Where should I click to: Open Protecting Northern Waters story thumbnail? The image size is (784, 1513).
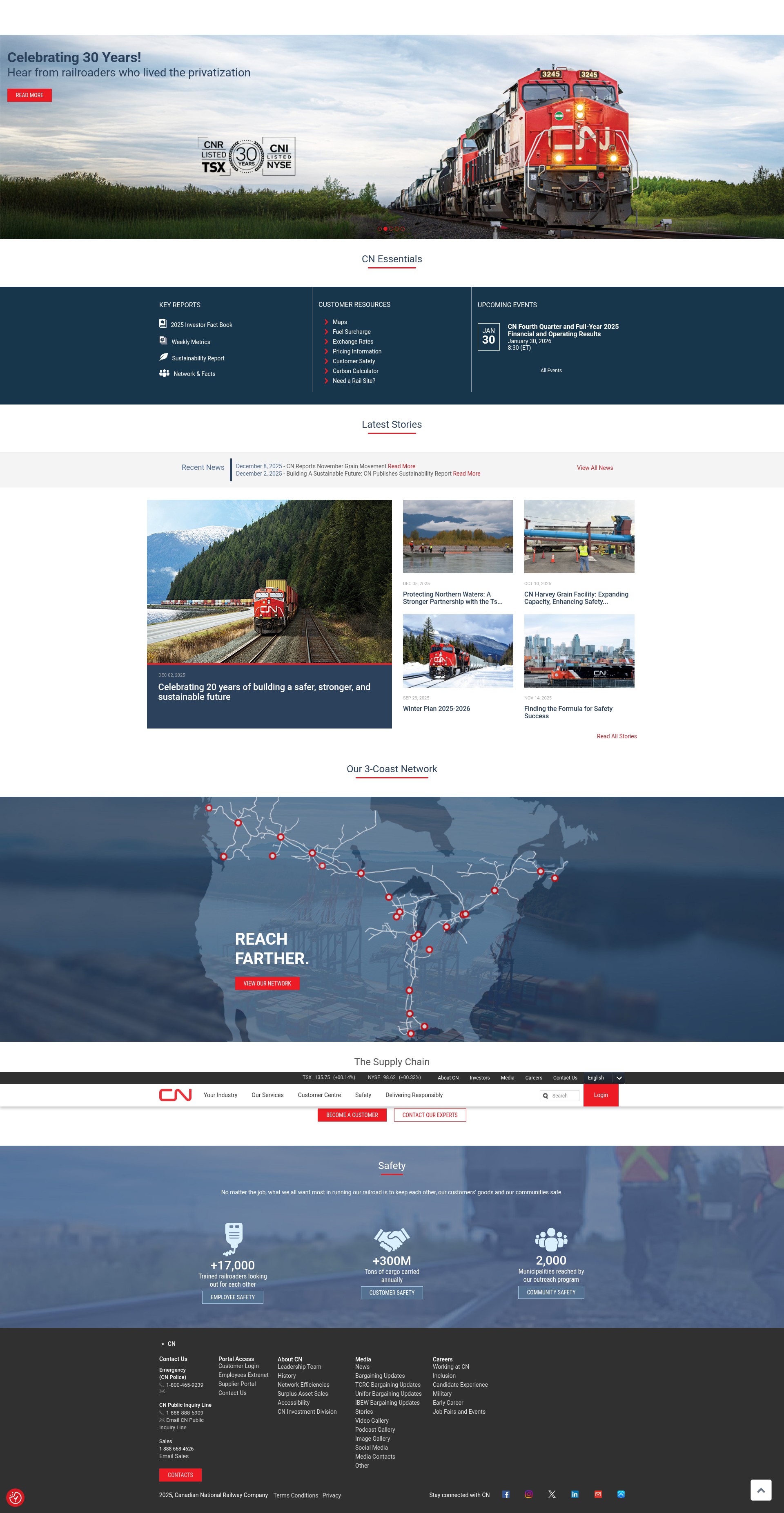(458, 536)
